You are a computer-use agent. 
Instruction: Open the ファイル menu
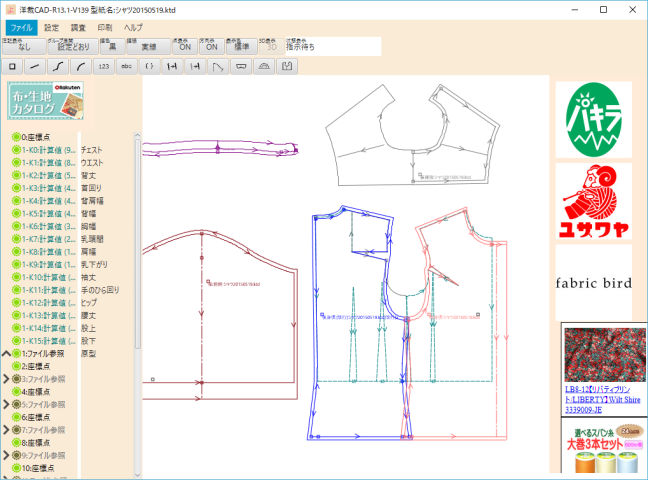coord(21,27)
